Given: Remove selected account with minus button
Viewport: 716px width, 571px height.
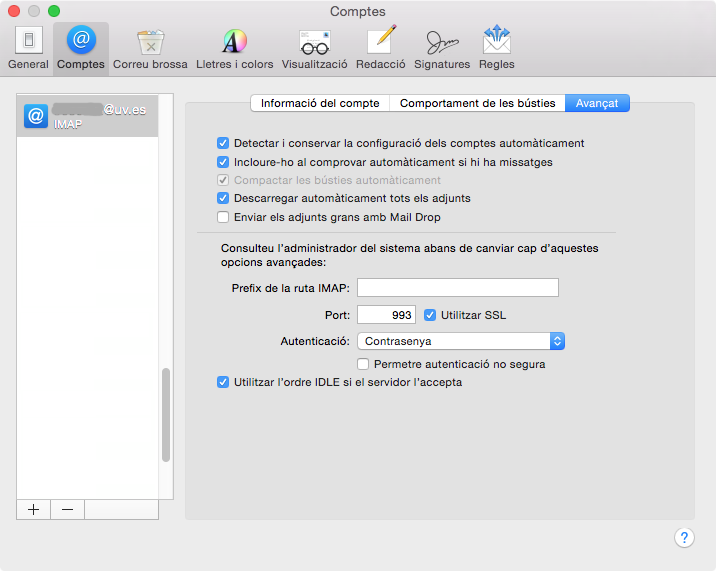Looking at the screenshot, I should [x=67, y=509].
